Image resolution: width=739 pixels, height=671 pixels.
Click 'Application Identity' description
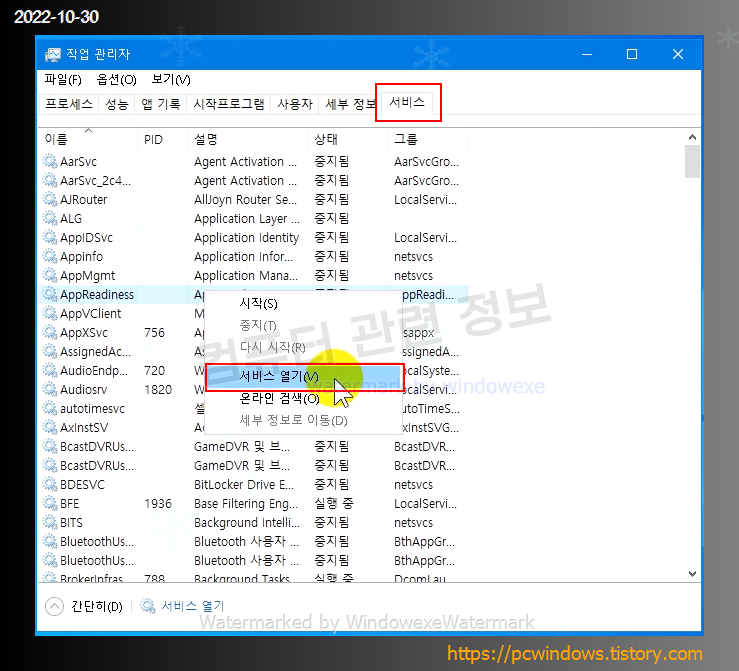(x=246, y=237)
